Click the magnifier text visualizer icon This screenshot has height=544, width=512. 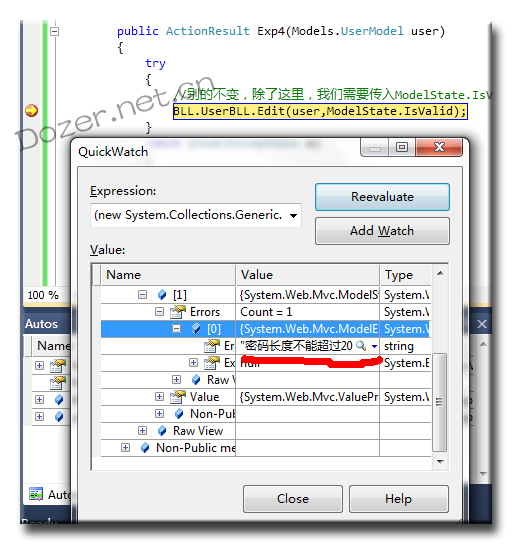361,346
